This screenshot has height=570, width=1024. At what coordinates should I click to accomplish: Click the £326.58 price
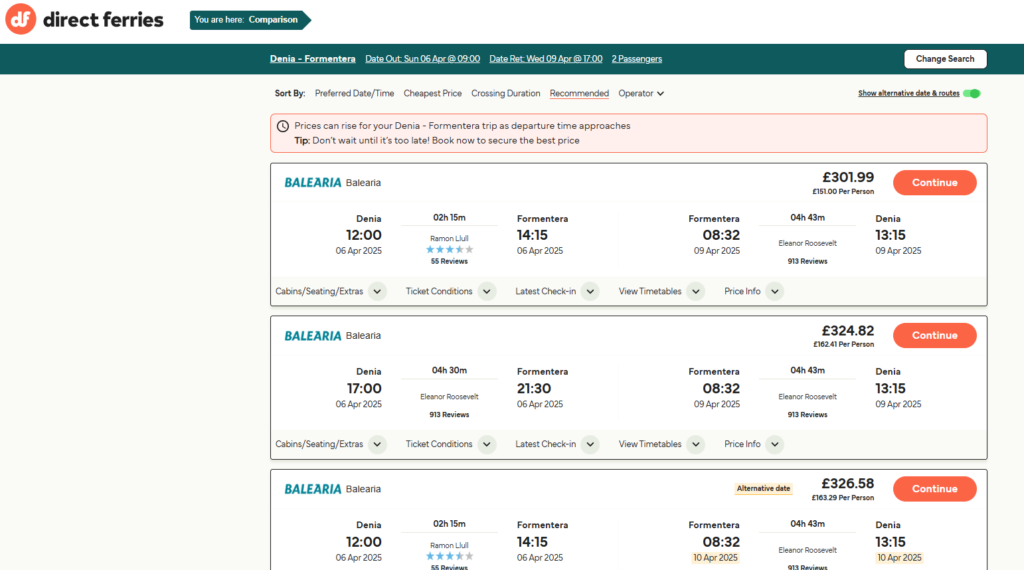pyautogui.click(x=848, y=484)
